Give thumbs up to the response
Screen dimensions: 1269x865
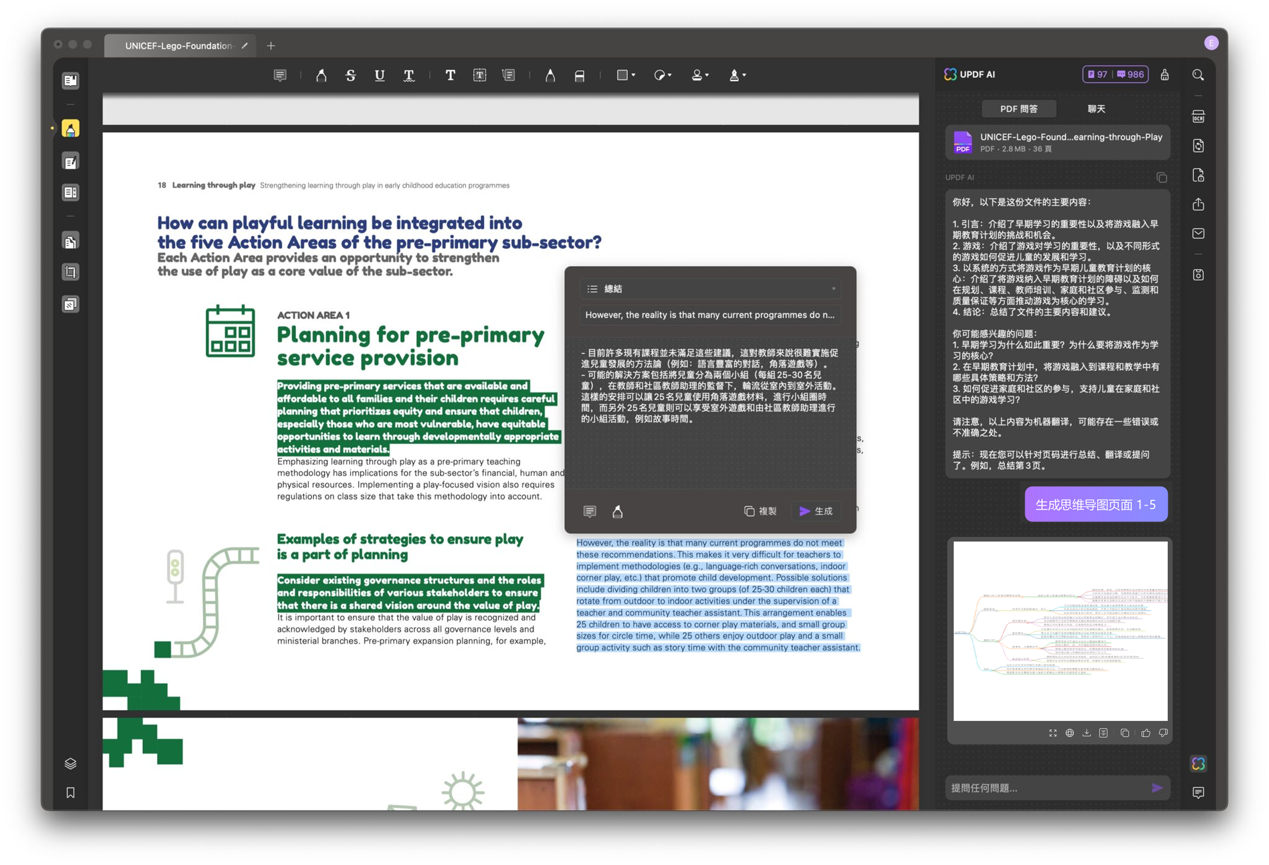(x=1146, y=733)
